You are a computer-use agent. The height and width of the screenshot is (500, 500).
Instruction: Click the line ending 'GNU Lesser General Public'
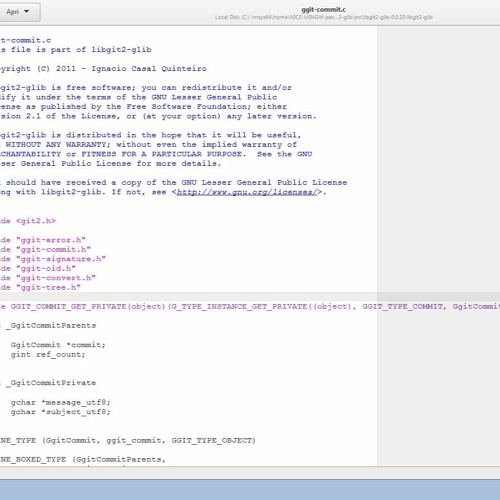pos(139,97)
